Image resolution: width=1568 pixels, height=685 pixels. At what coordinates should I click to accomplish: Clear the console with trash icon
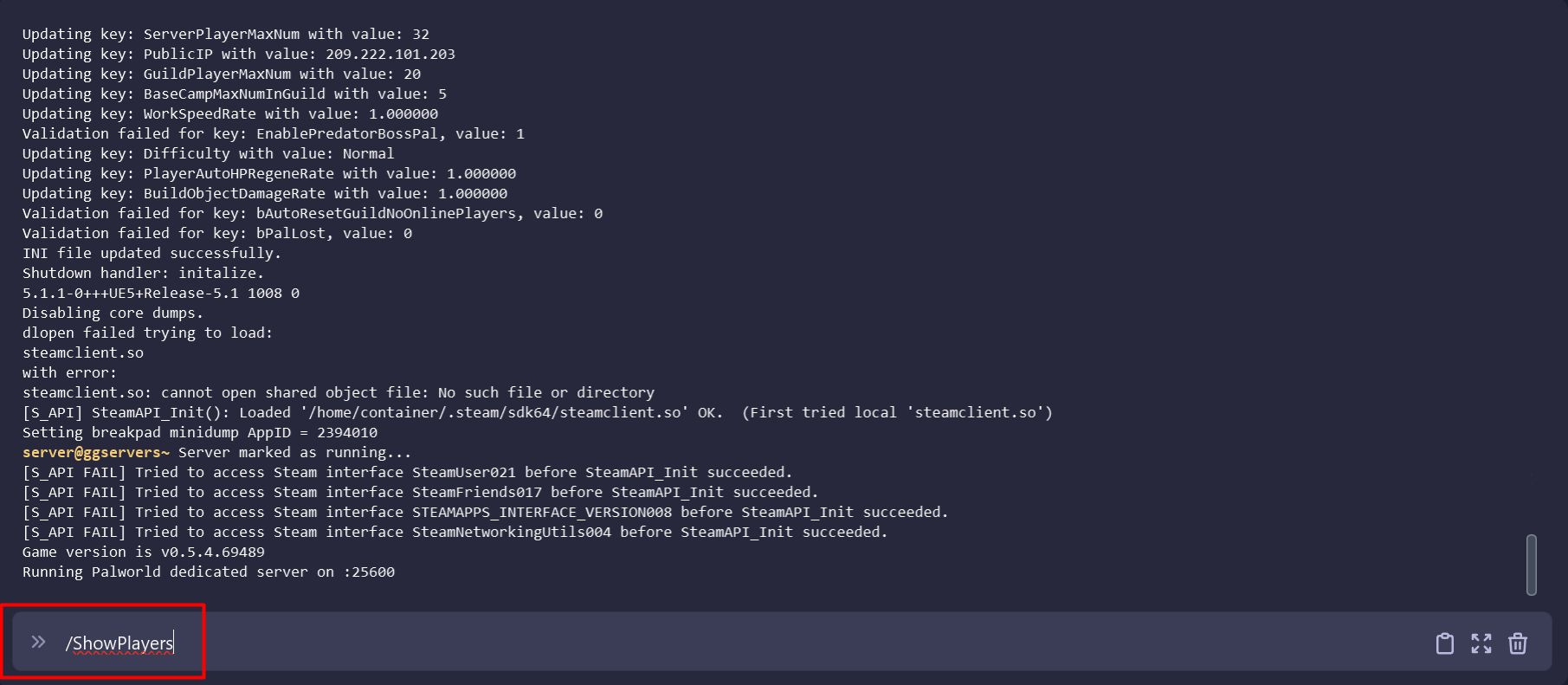[1518, 643]
